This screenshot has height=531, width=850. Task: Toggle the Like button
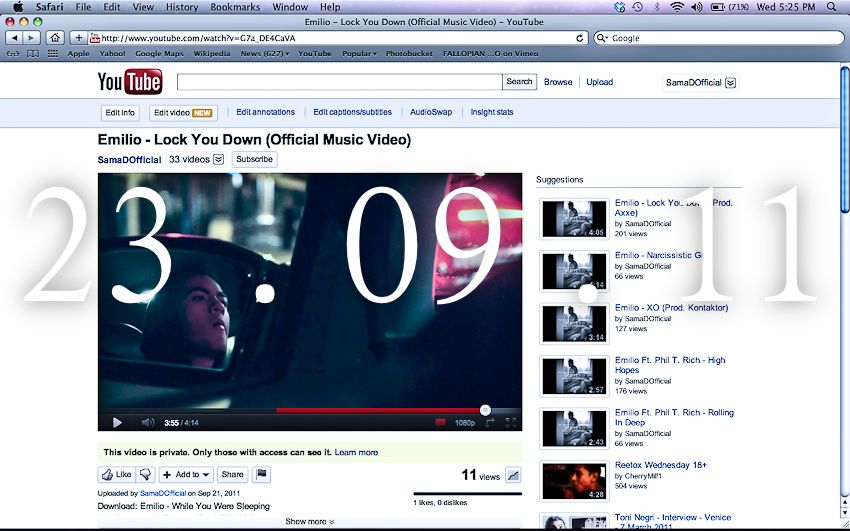point(116,475)
